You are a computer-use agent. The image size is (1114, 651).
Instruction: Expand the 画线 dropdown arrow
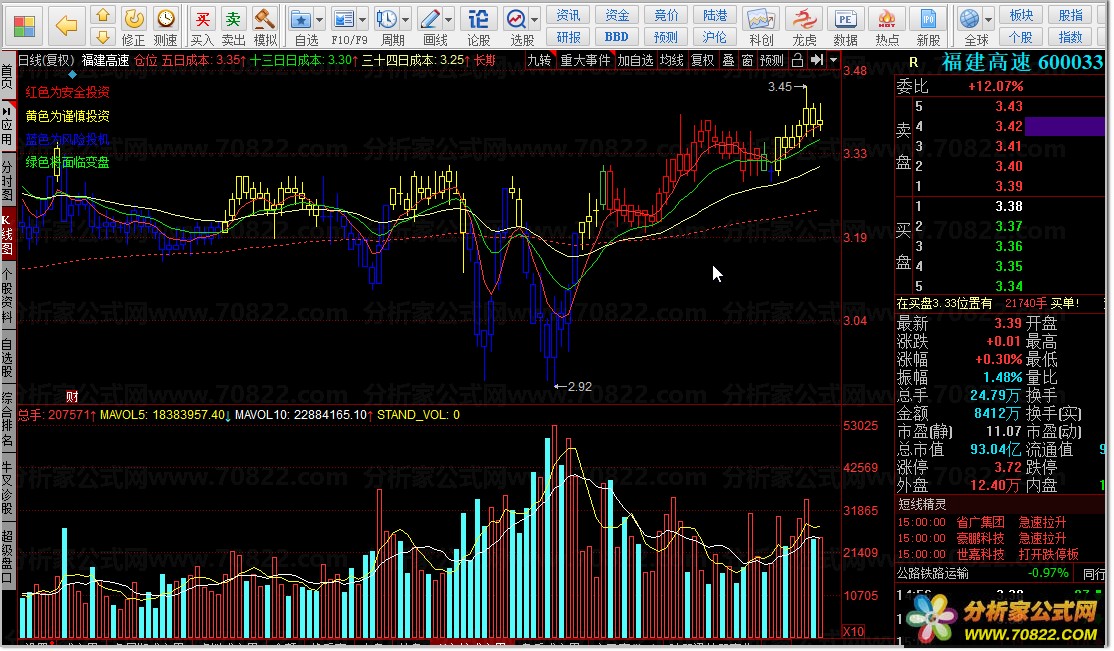coord(448,20)
